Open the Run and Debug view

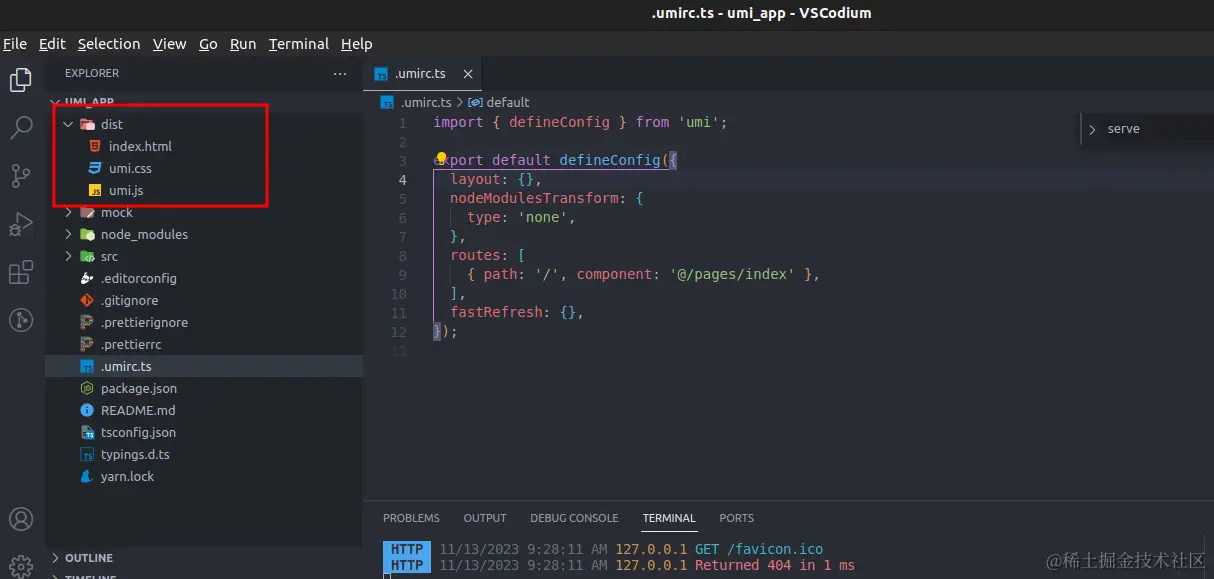[21, 224]
